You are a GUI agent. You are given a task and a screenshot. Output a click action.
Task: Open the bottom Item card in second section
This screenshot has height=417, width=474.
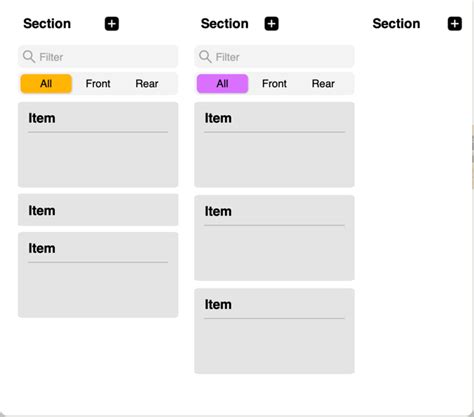274,331
